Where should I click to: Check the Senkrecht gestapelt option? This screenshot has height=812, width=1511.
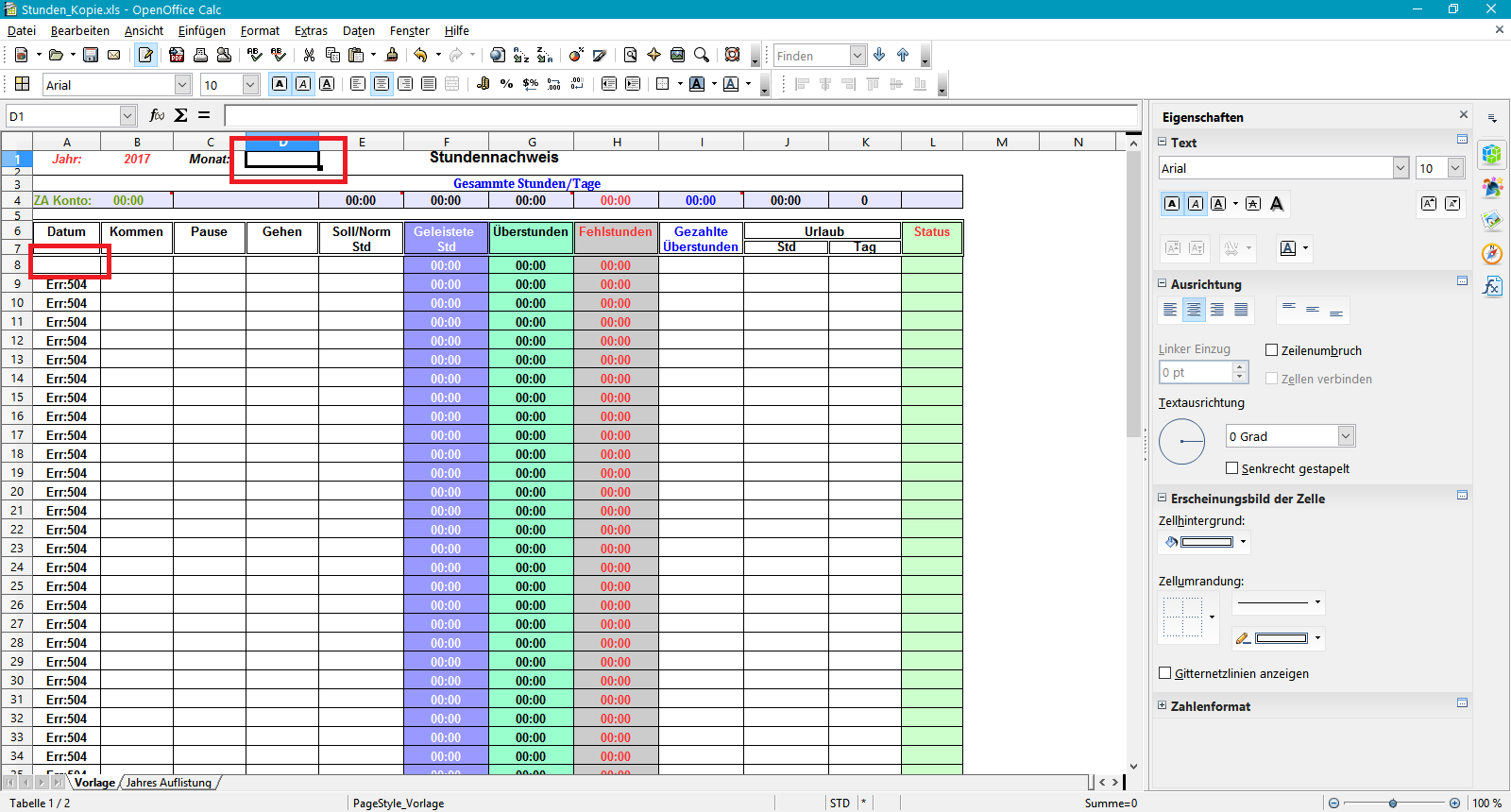pyautogui.click(x=1231, y=468)
